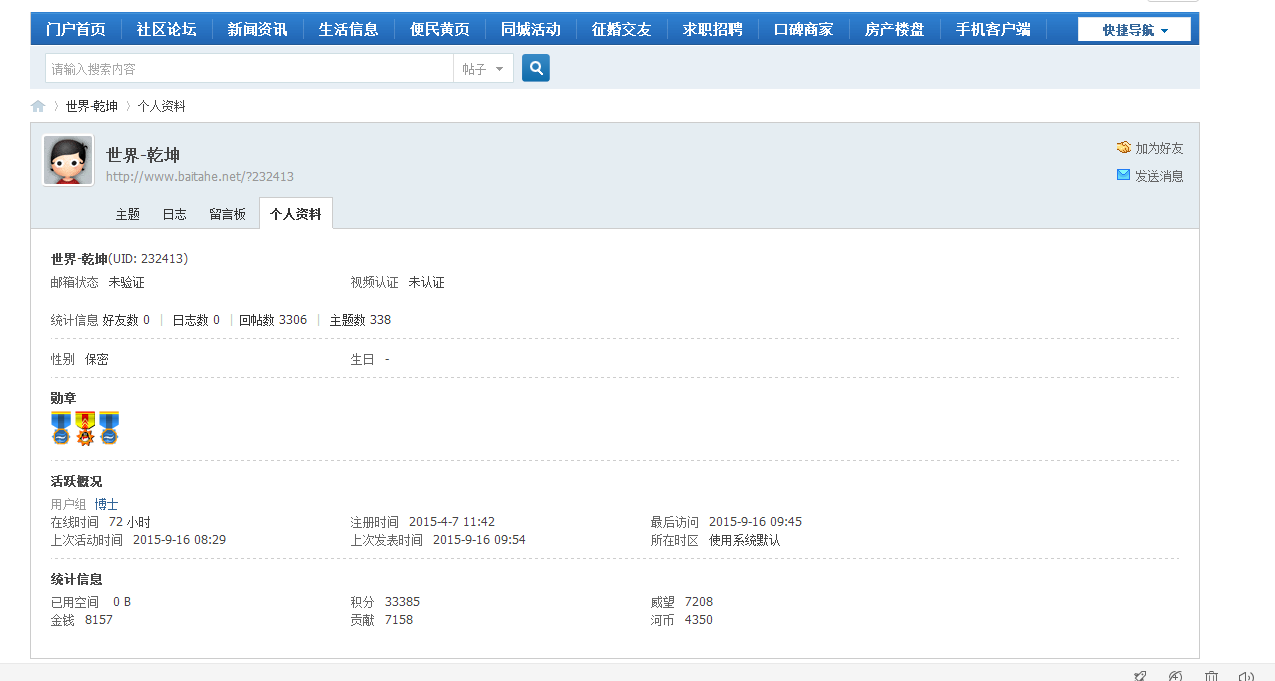Click the 加为好友 handshake icon
The width and height of the screenshot is (1275, 681).
click(x=1124, y=148)
